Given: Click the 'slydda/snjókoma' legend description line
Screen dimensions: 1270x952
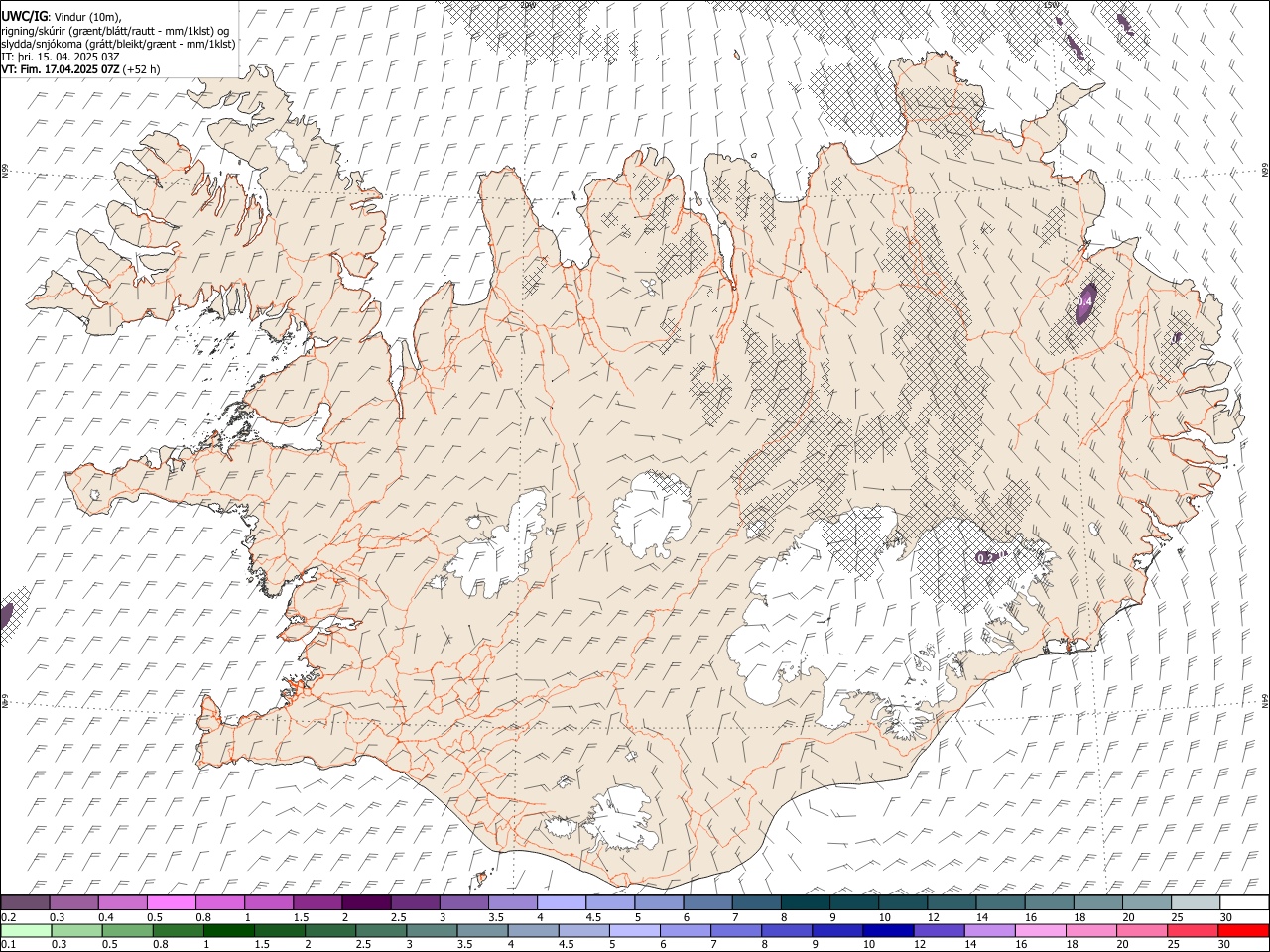Looking at the screenshot, I should click(x=118, y=44).
